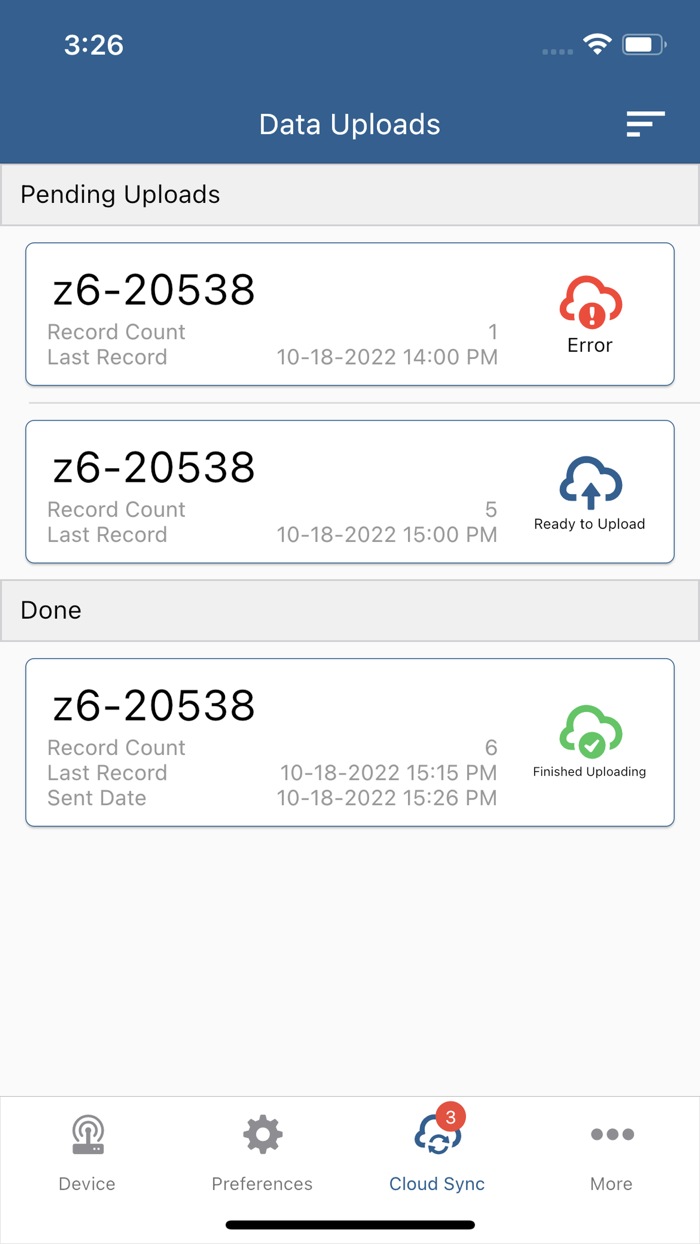Tap the Pending Uploads section header

click(350, 194)
